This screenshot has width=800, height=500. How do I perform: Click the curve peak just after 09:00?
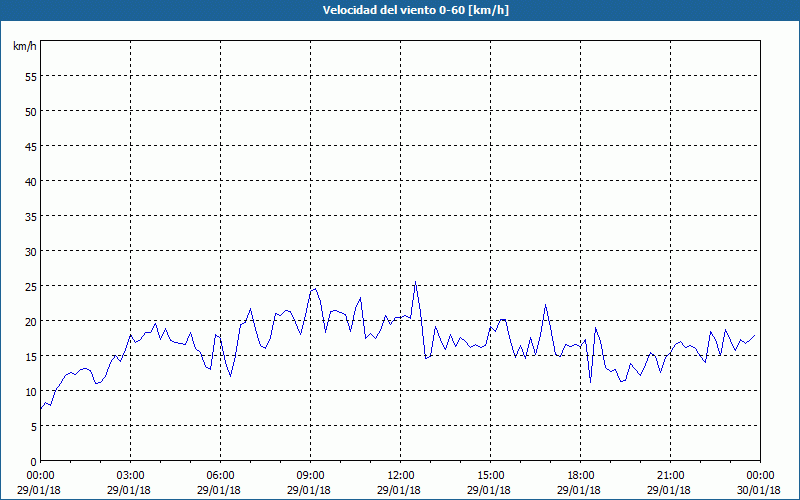315,289
